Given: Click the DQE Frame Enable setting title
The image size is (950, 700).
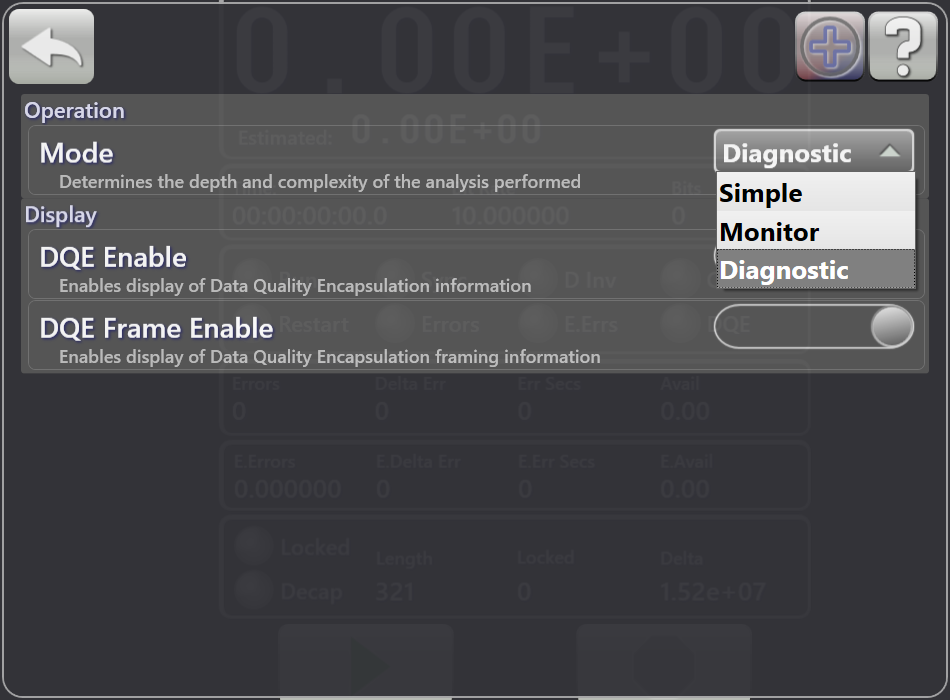Looking at the screenshot, I should (x=156, y=328).
